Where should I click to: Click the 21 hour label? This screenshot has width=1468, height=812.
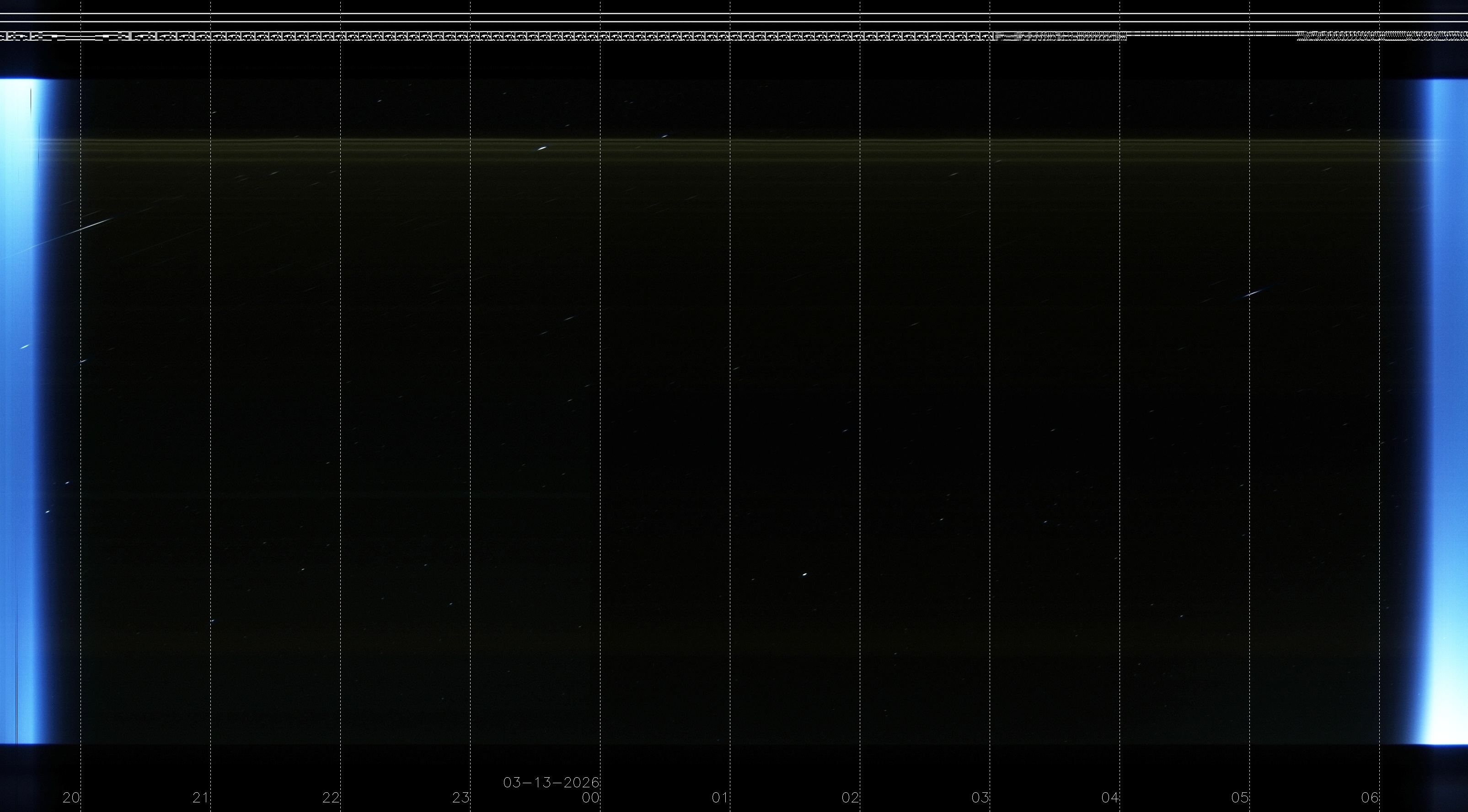coord(201,797)
